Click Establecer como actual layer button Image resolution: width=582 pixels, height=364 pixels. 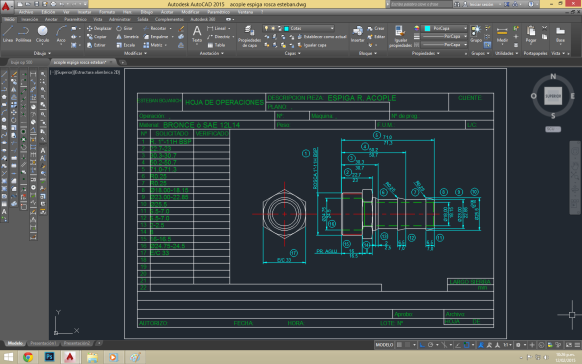click(x=321, y=37)
